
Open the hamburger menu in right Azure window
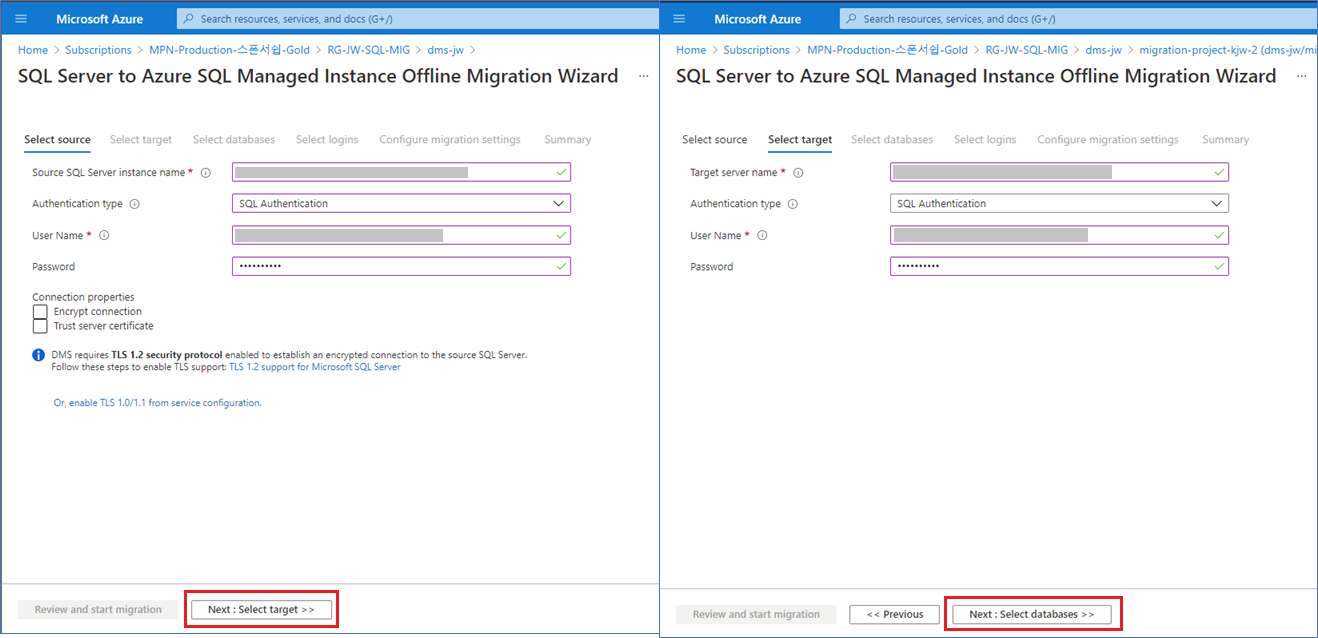click(680, 19)
